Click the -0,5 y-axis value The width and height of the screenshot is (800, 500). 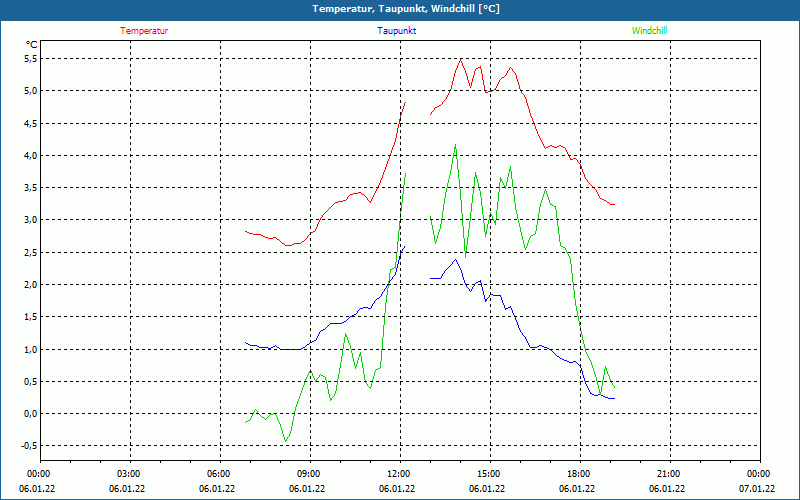tap(29, 446)
